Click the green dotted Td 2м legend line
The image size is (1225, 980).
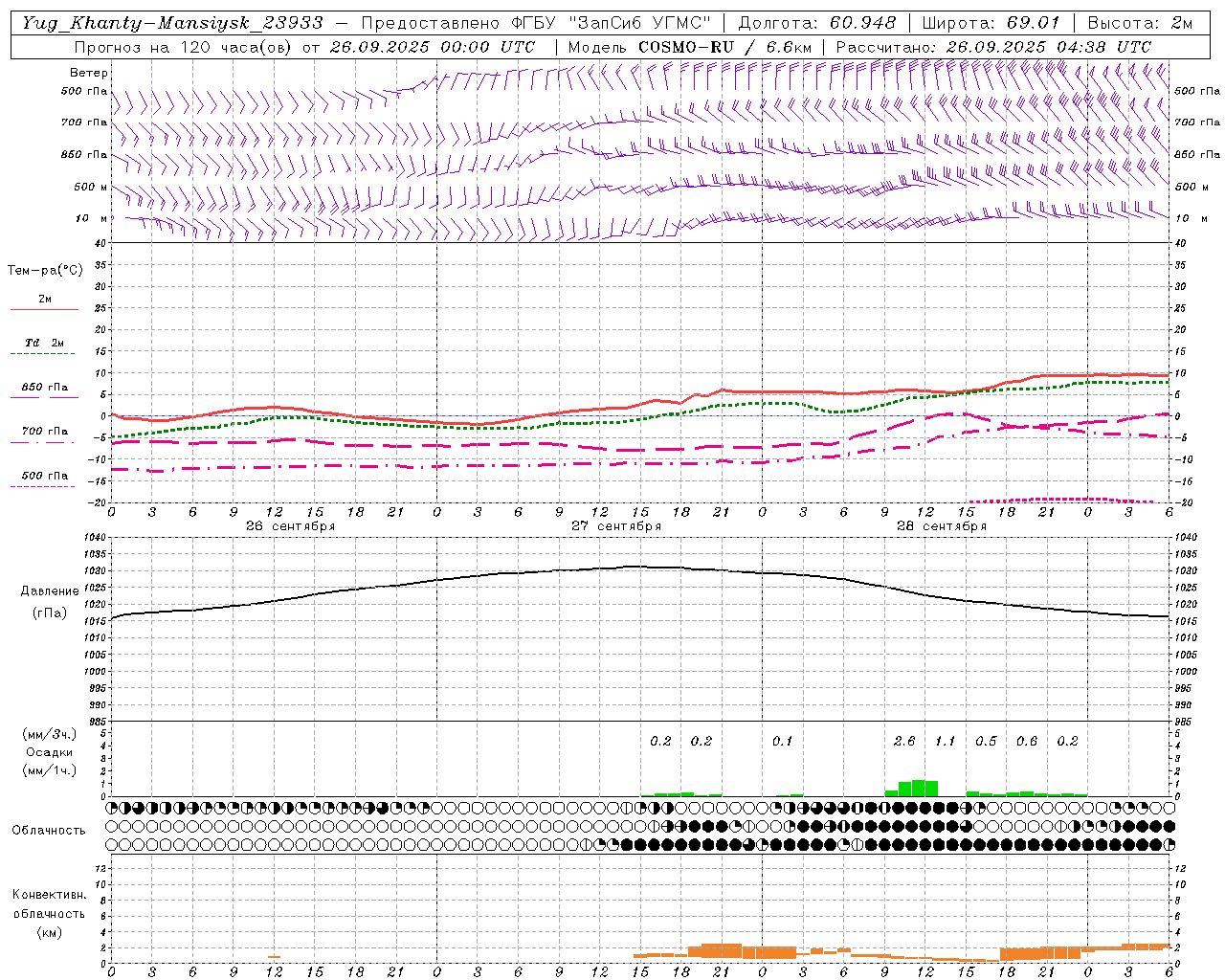(44, 353)
